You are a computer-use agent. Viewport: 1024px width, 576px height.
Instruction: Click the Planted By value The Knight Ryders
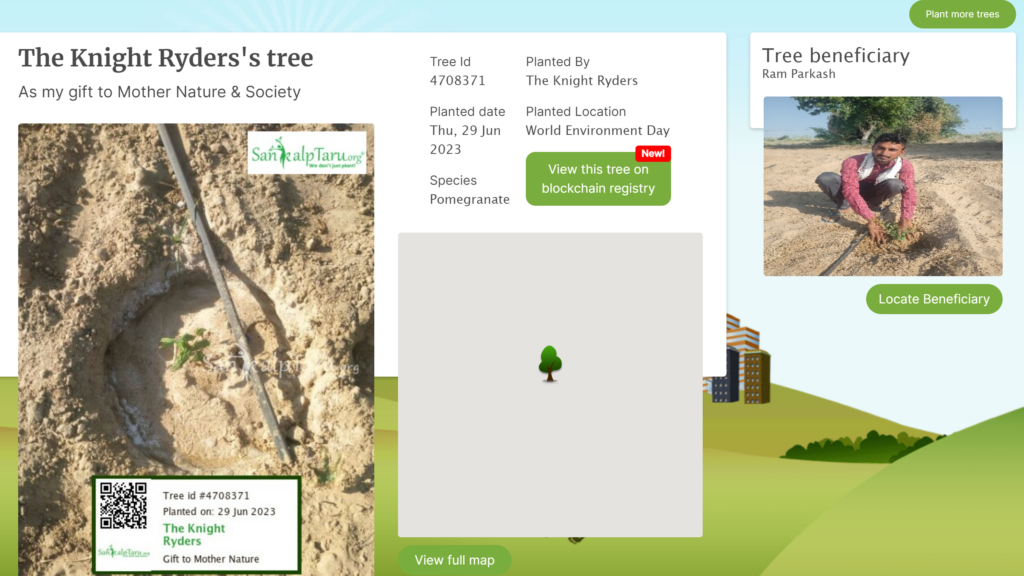[x=581, y=80]
